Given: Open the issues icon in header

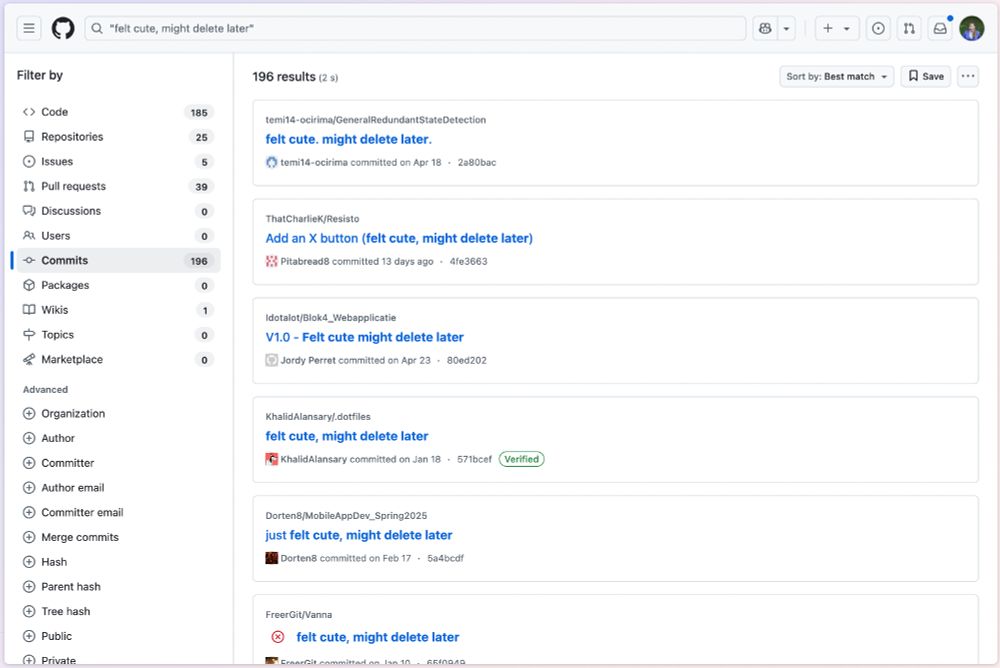Looking at the screenshot, I should (878, 28).
